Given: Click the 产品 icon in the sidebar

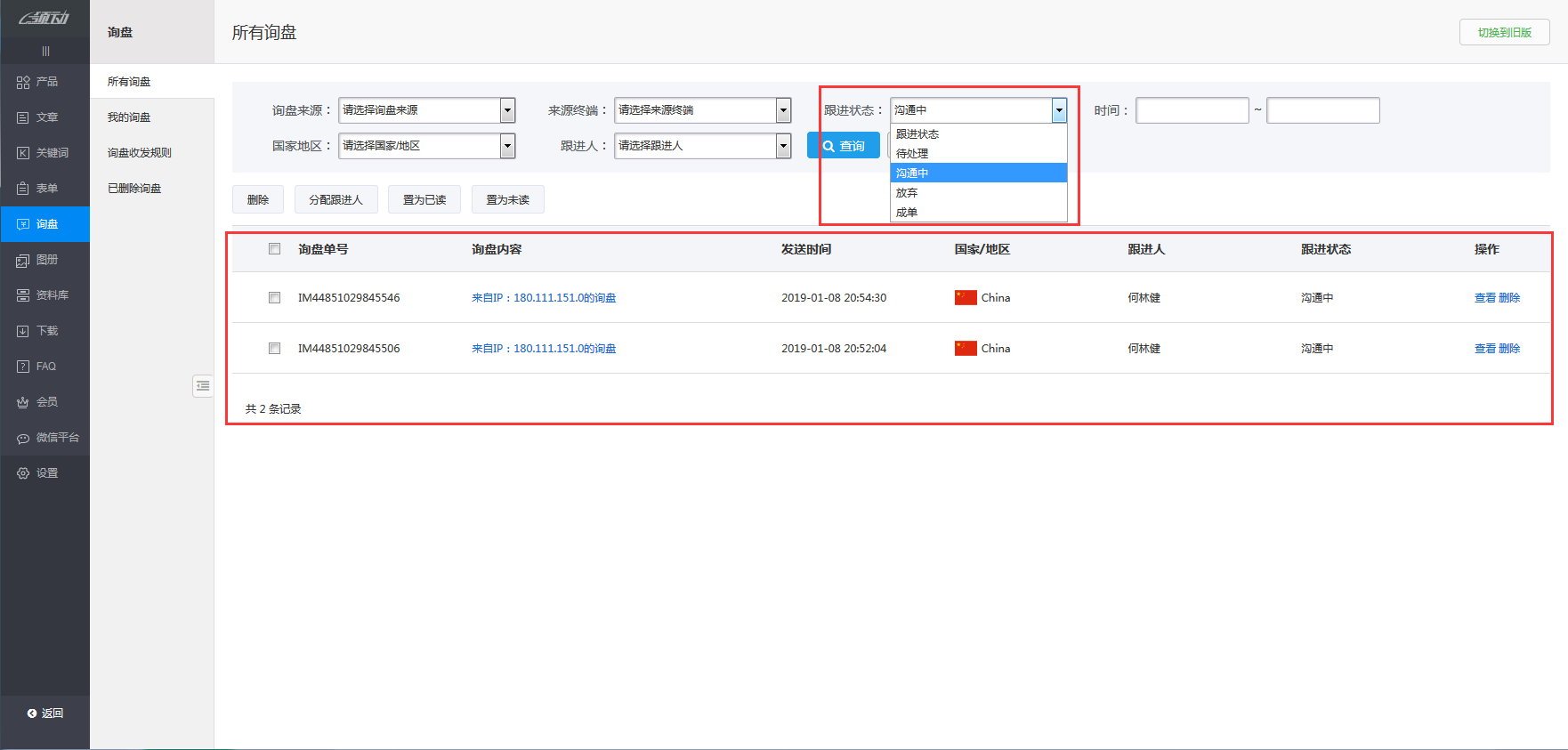Looking at the screenshot, I should (23, 82).
